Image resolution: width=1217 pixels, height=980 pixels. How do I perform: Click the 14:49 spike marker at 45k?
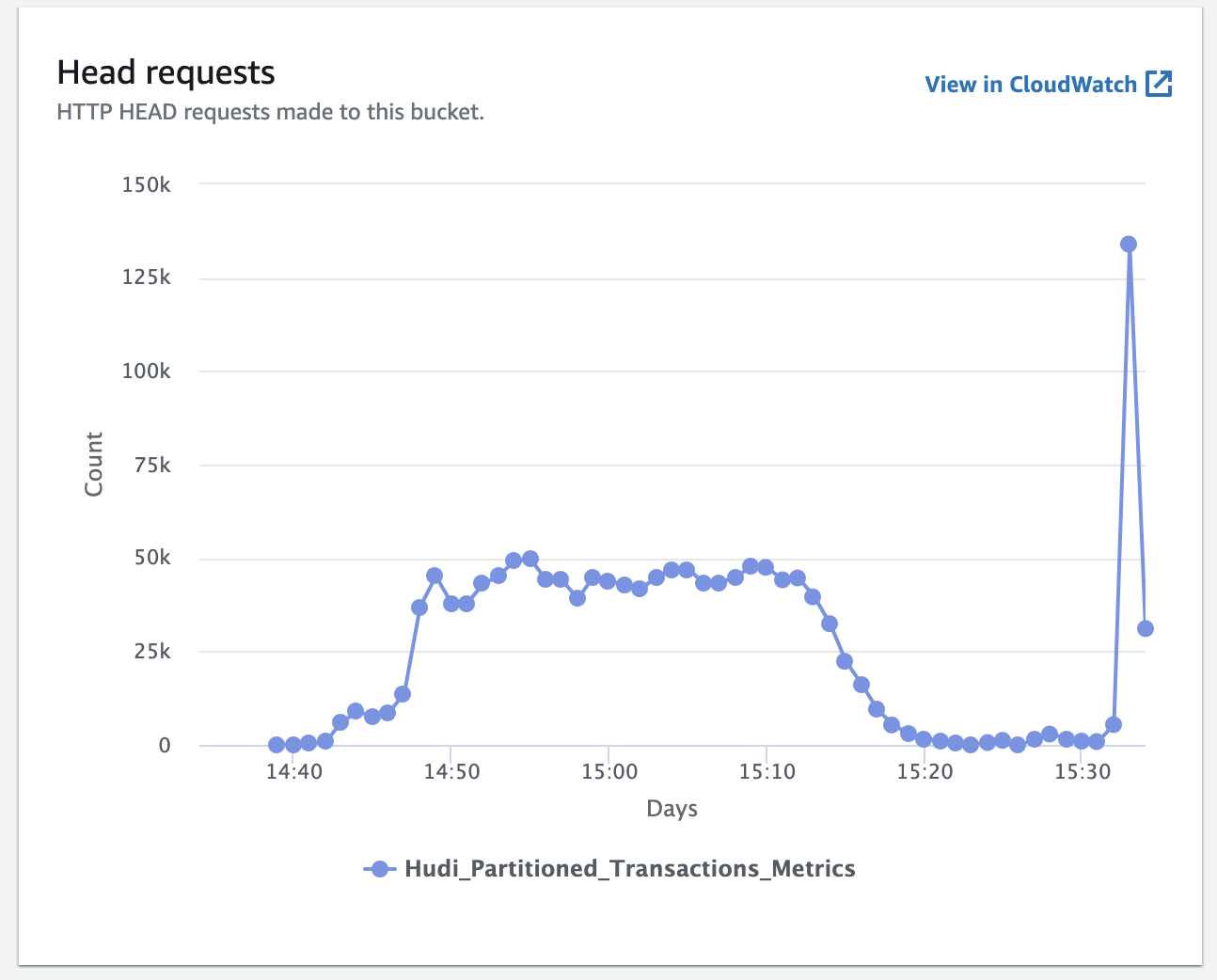[x=435, y=575]
